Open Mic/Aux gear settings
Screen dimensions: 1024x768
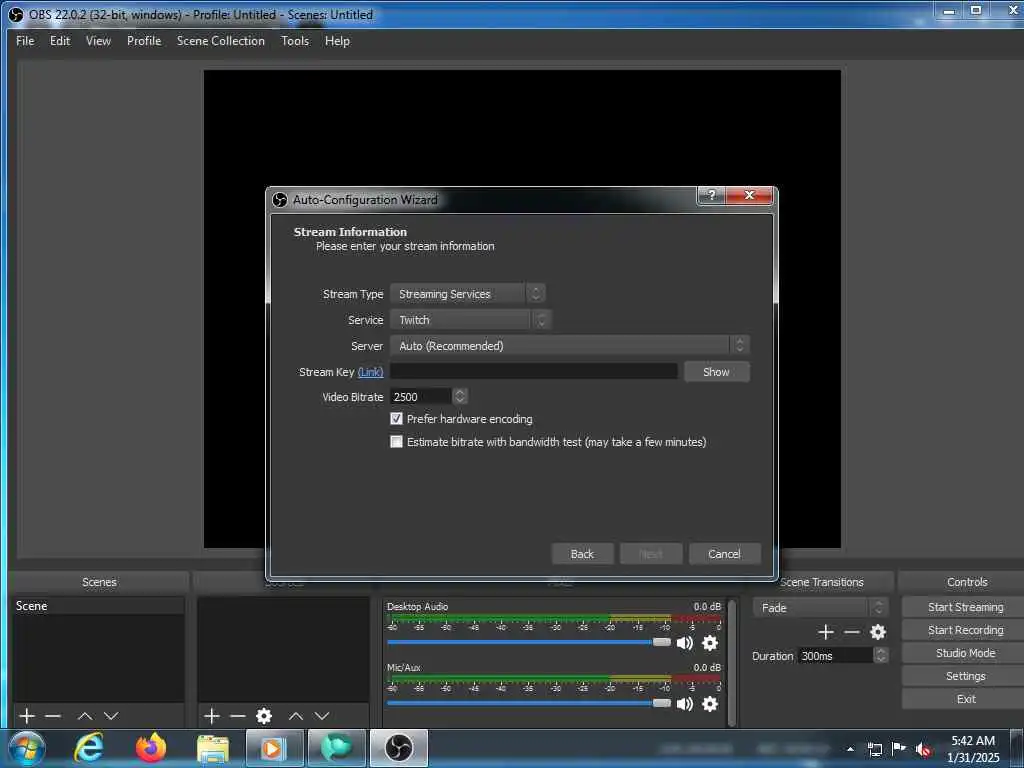pyautogui.click(x=710, y=704)
